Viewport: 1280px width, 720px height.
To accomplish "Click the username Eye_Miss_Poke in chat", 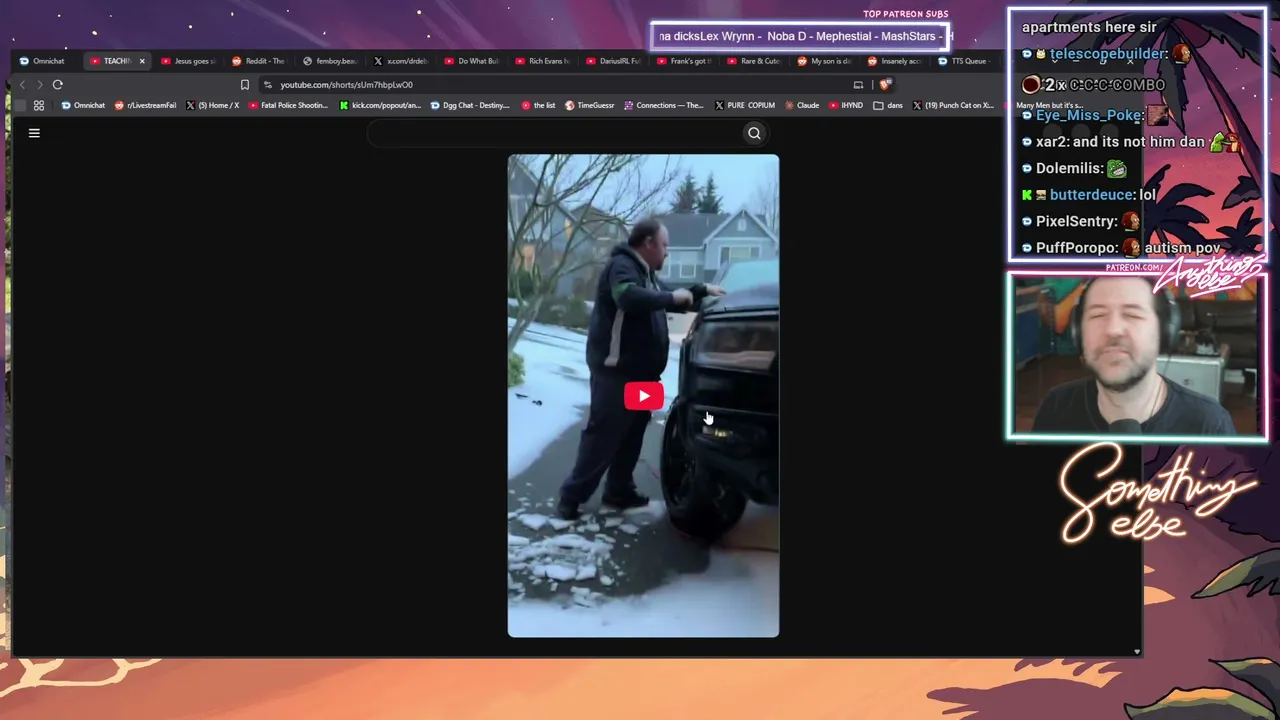I will (x=1089, y=116).
